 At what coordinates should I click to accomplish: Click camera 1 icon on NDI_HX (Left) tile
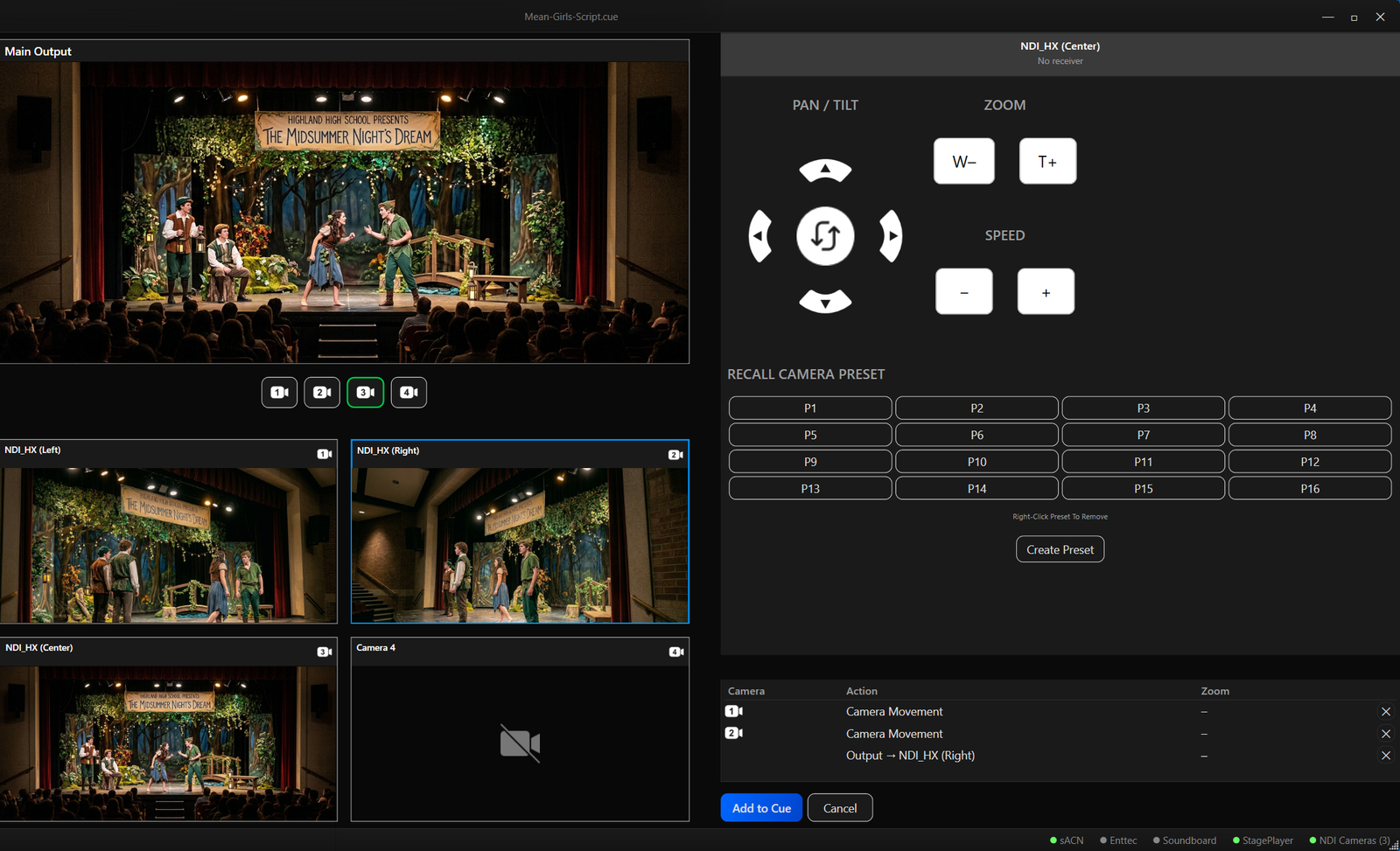pos(324,454)
